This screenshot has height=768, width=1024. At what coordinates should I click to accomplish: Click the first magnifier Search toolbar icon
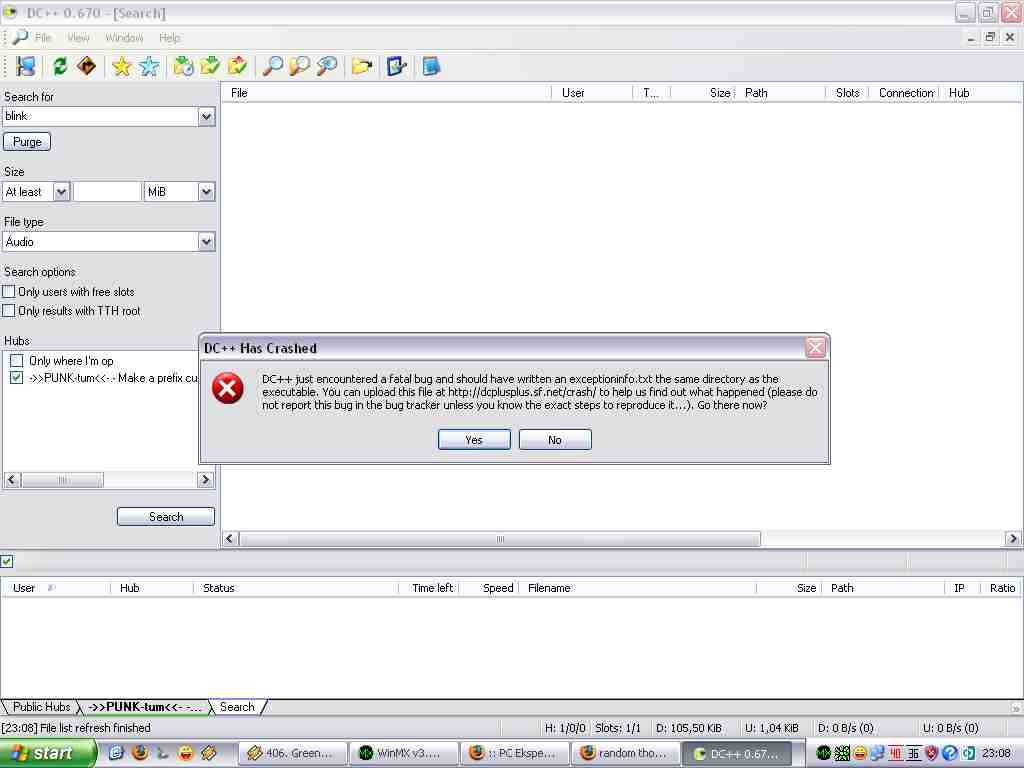pyautogui.click(x=272, y=66)
